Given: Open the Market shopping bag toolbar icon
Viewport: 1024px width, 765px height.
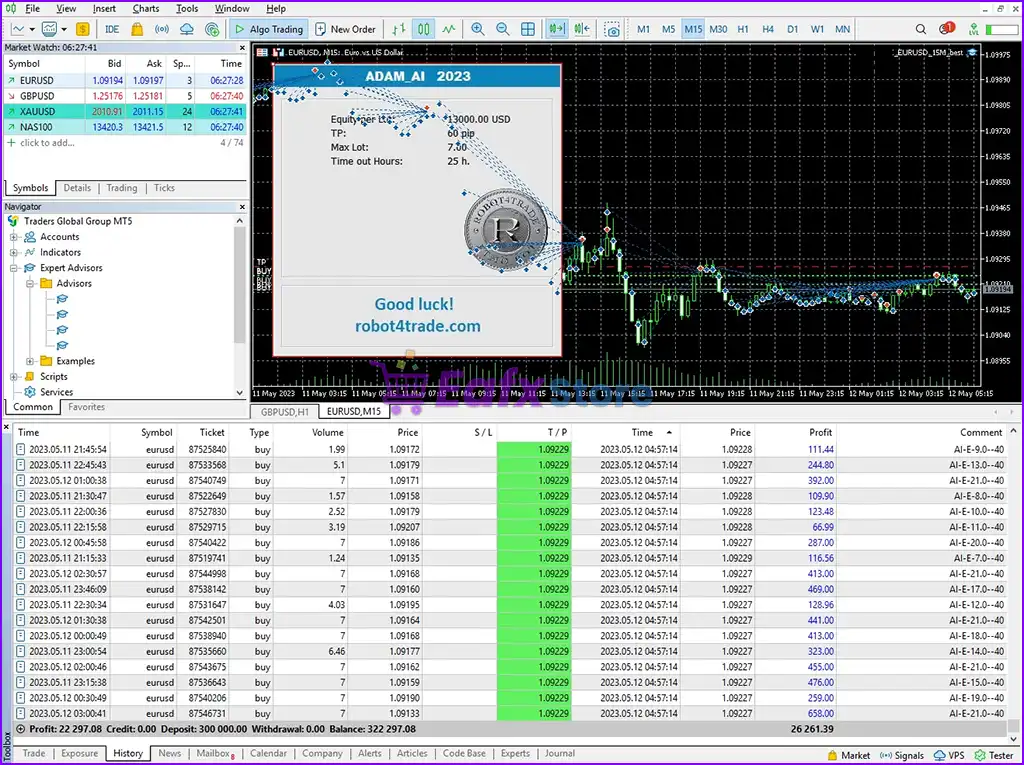Looking at the screenshot, I should pyautogui.click(x=137, y=29).
